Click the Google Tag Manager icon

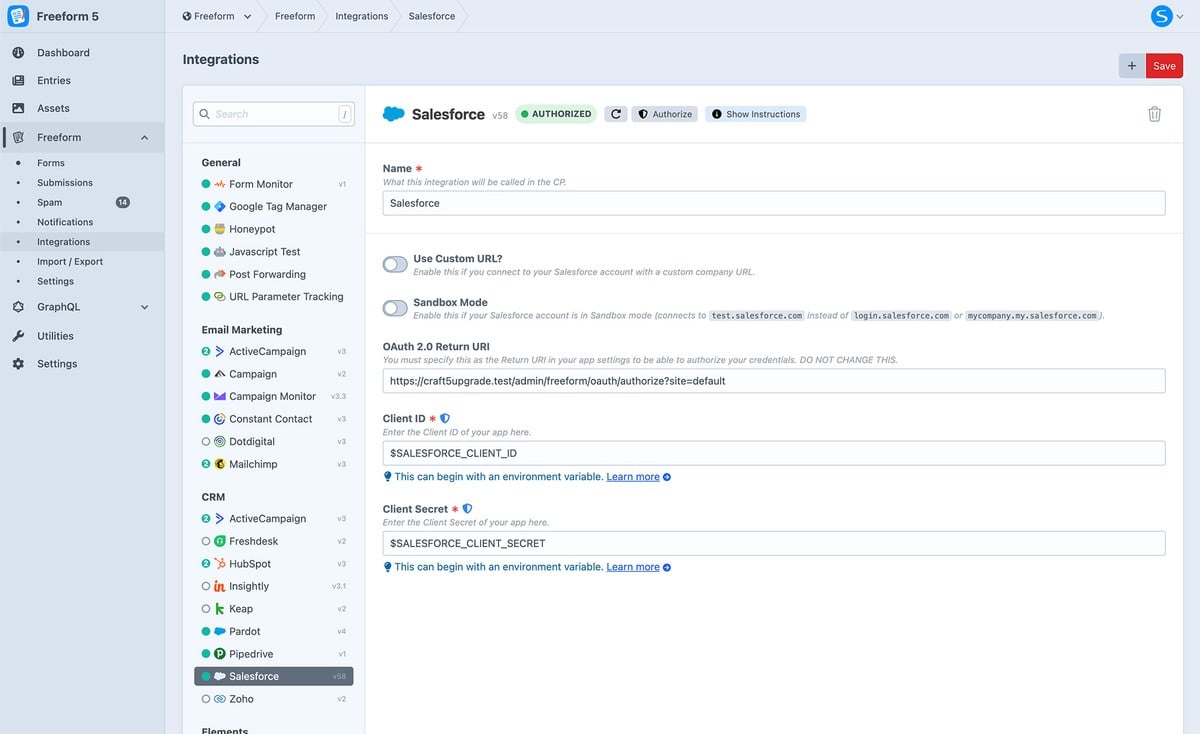(220, 206)
